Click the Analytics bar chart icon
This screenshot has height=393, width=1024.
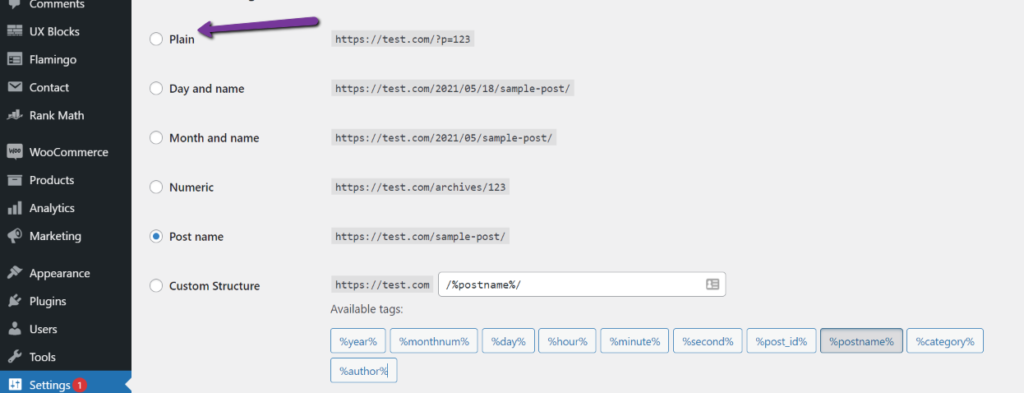coord(15,208)
